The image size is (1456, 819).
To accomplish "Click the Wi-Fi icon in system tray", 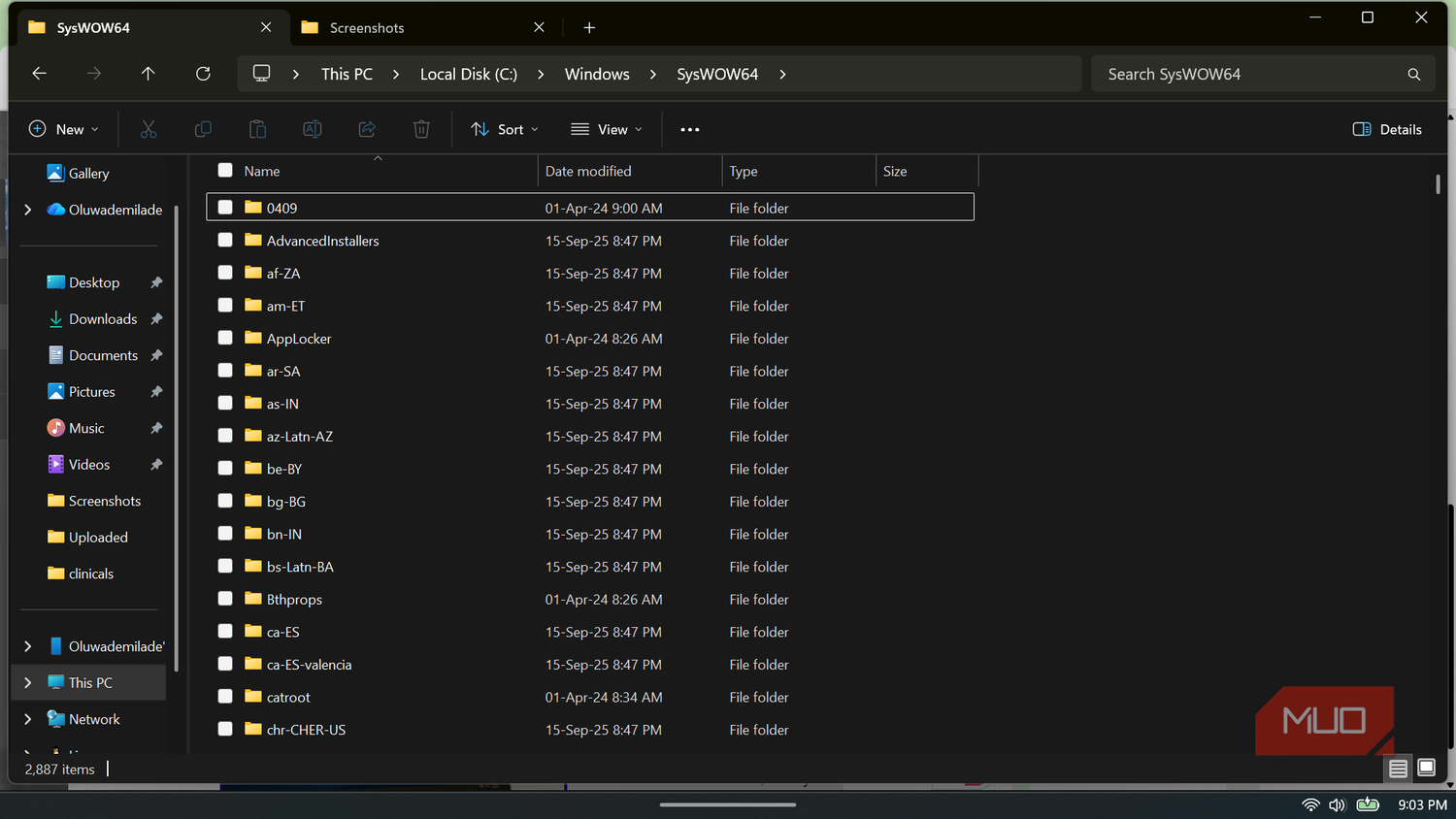I will [x=1310, y=804].
